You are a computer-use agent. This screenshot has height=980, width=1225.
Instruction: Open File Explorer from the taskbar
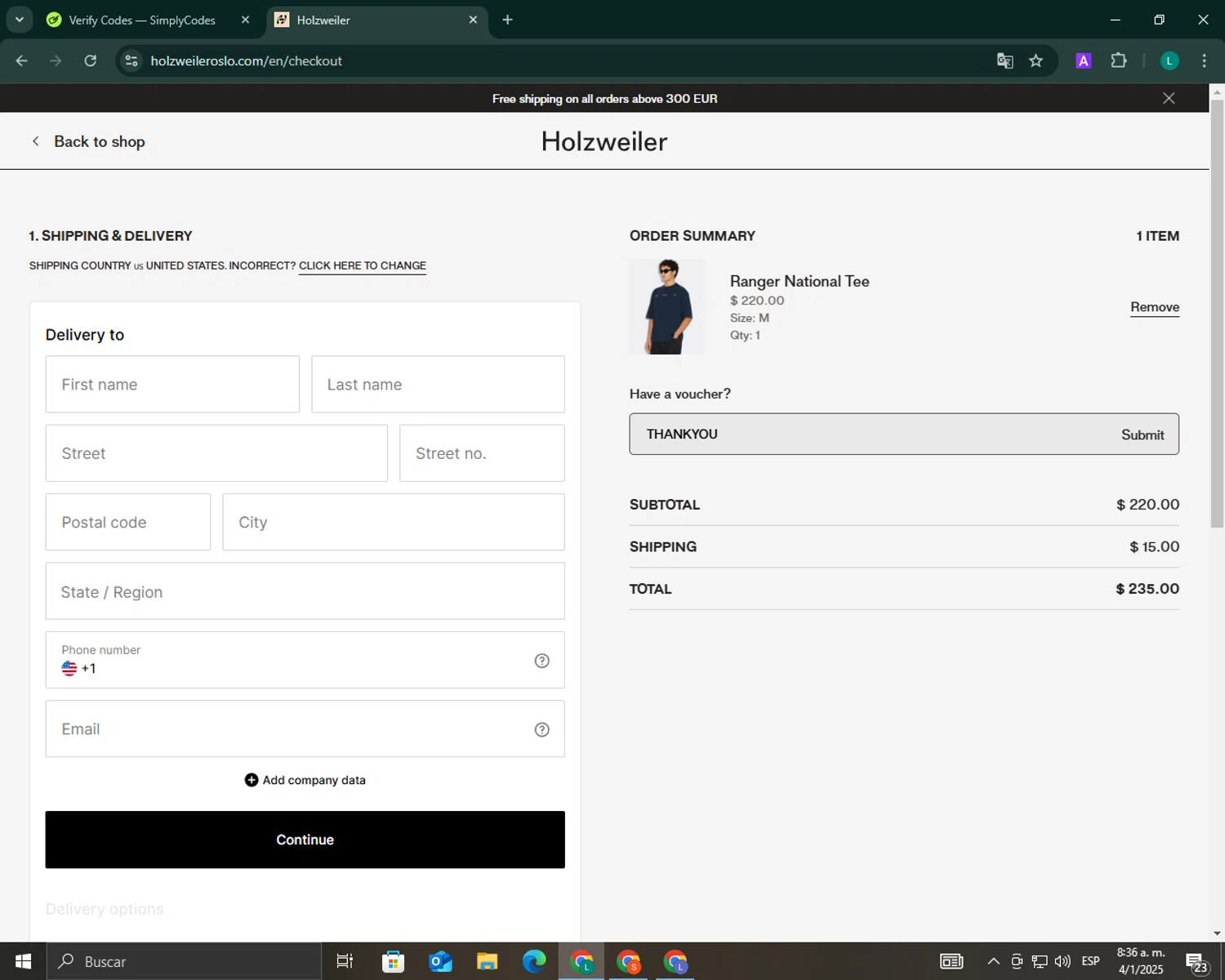[488, 961]
